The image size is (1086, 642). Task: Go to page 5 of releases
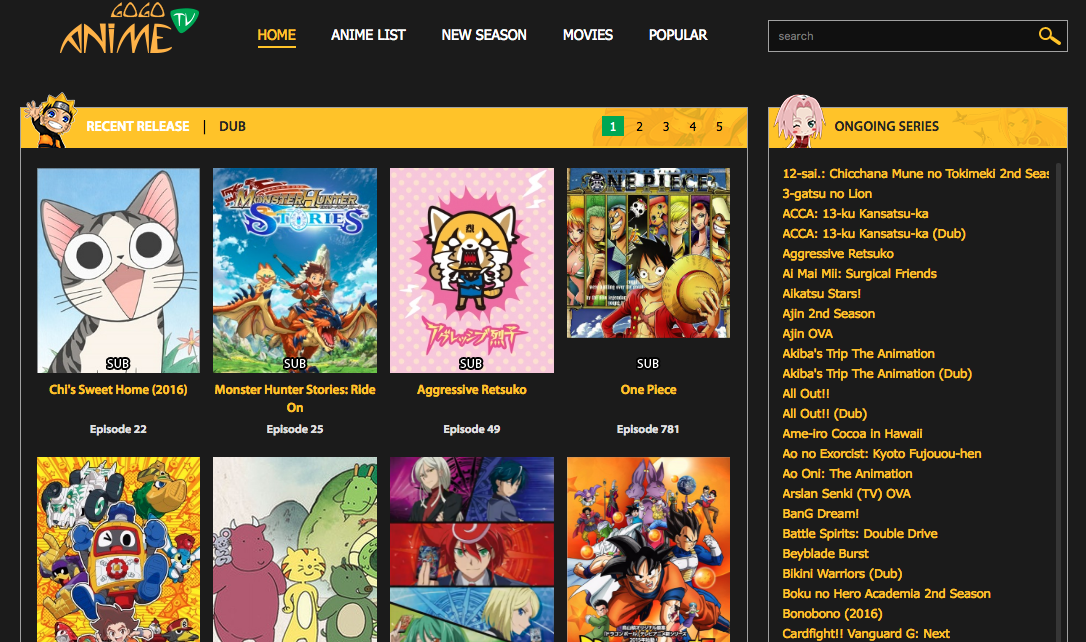[719, 126]
